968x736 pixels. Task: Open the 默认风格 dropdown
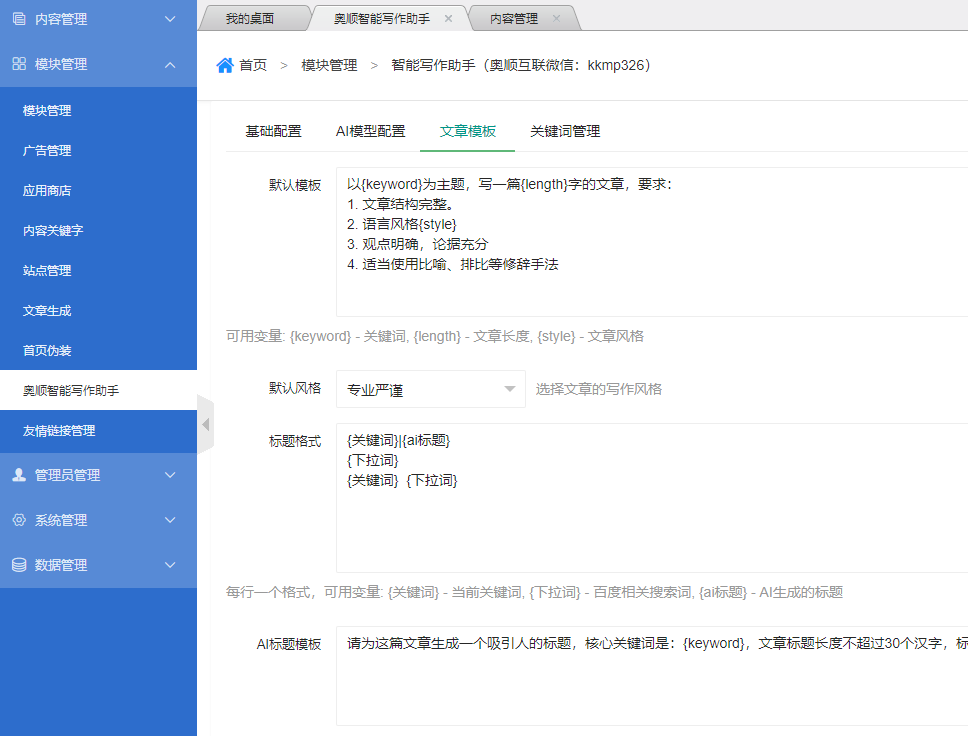(x=430, y=389)
